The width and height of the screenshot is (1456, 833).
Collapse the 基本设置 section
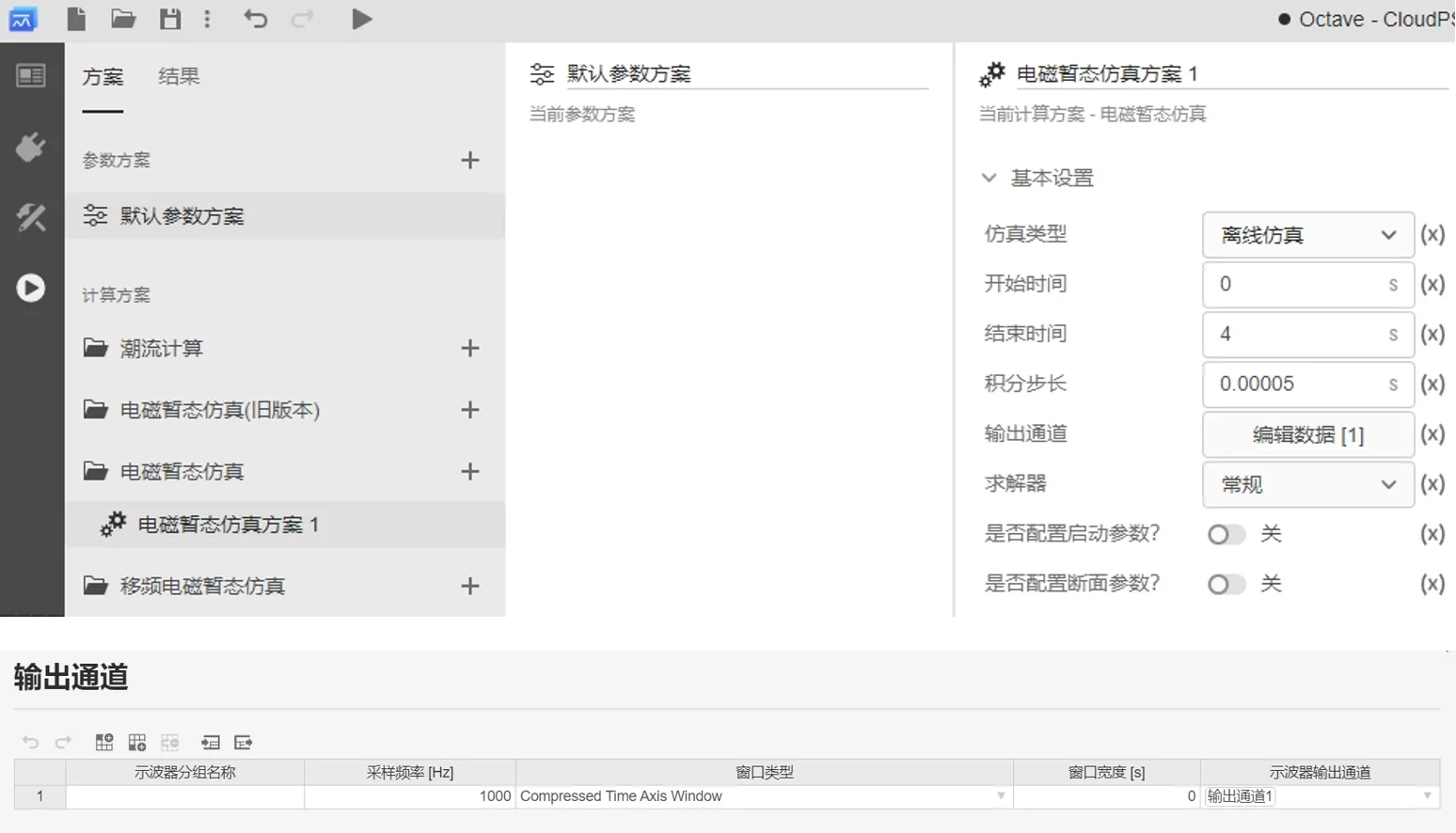[x=989, y=177]
